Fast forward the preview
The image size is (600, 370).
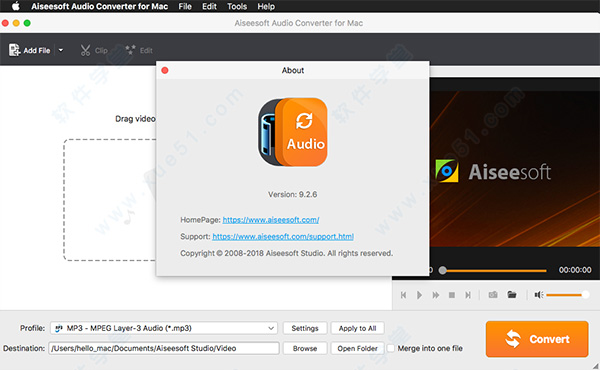tap(436, 295)
